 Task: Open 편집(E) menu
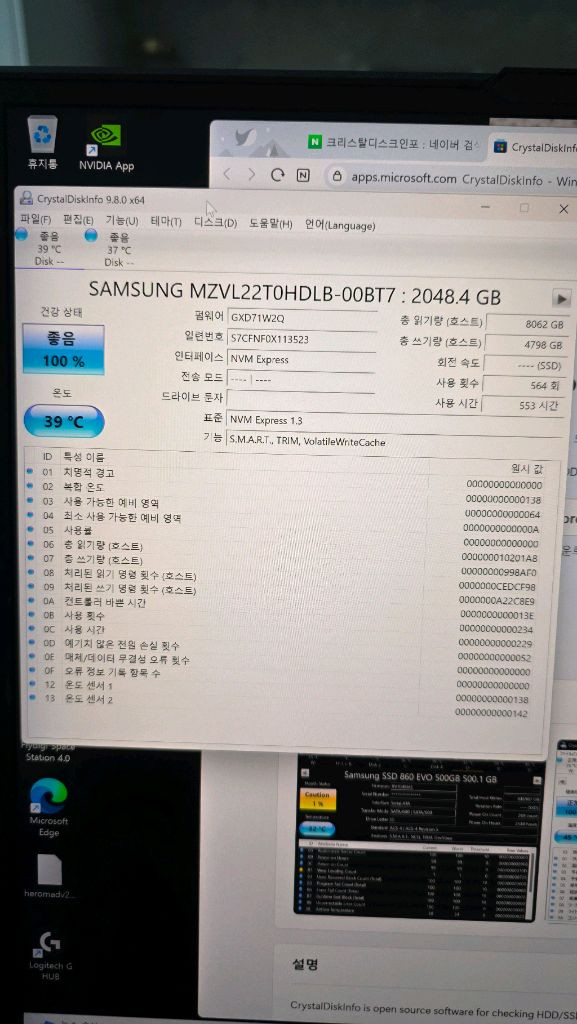(x=78, y=221)
